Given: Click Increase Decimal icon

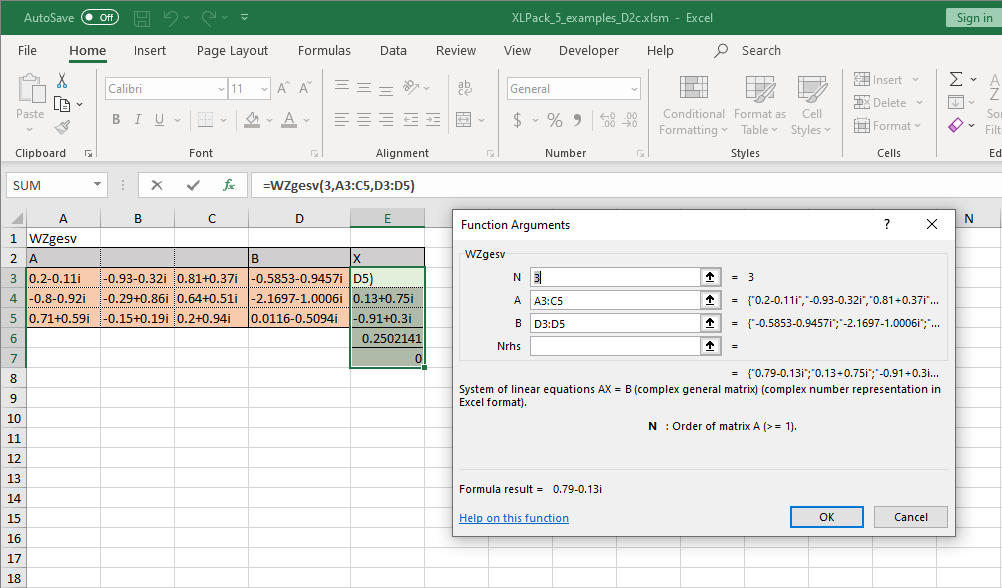Looking at the screenshot, I should [607, 120].
